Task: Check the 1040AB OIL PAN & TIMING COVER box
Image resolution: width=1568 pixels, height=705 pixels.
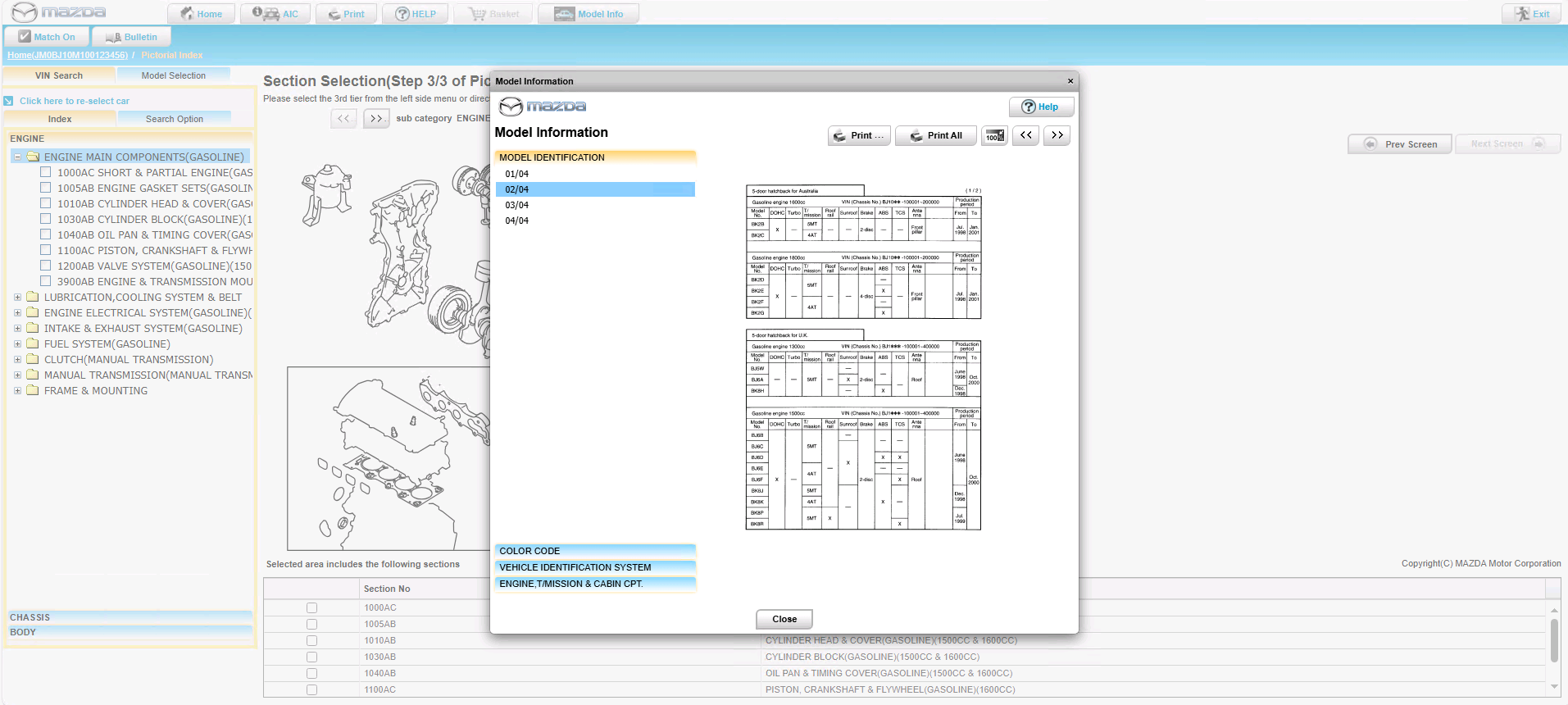Action: point(46,234)
